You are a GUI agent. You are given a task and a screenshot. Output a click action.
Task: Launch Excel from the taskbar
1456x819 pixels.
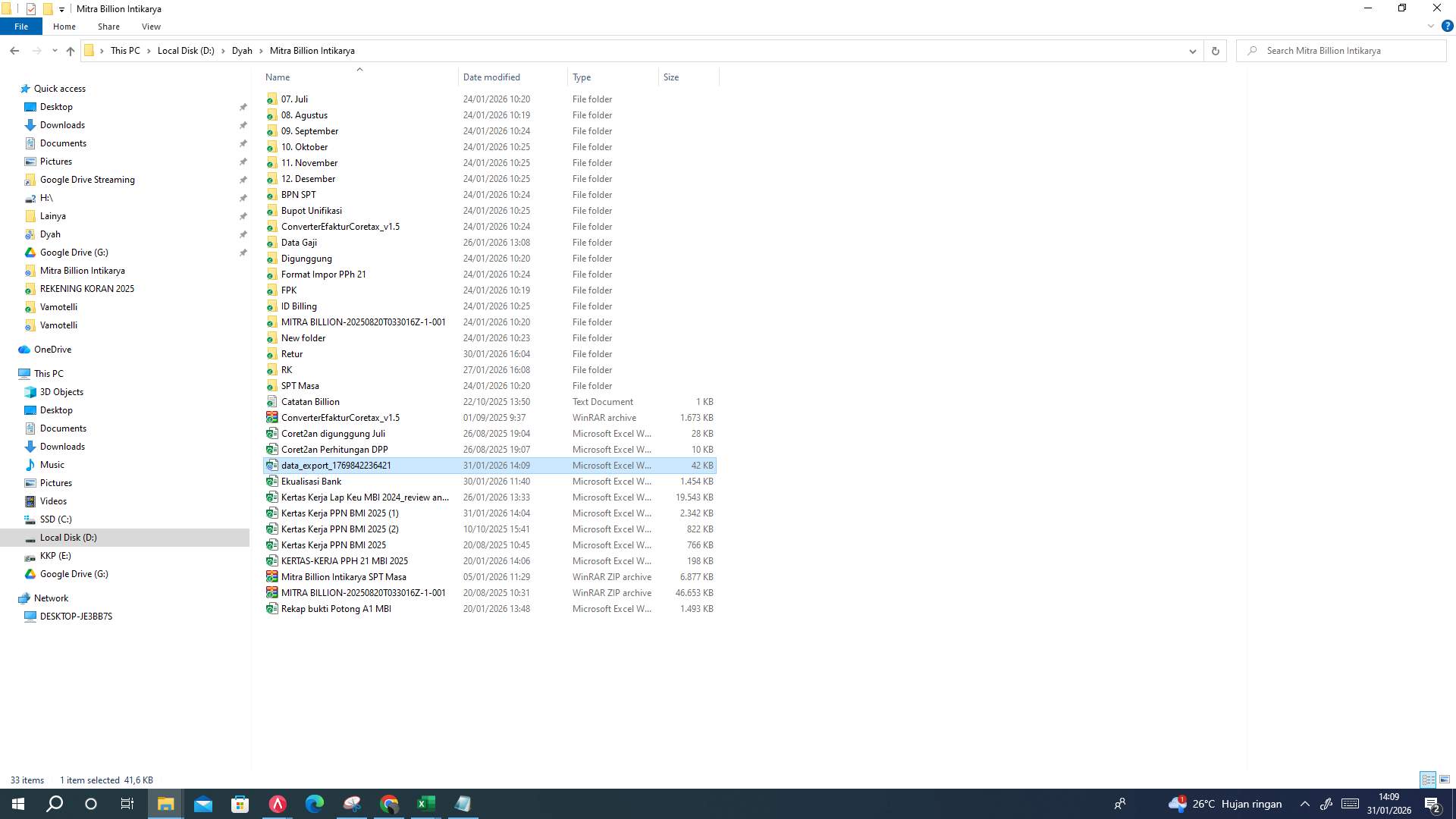click(425, 804)
